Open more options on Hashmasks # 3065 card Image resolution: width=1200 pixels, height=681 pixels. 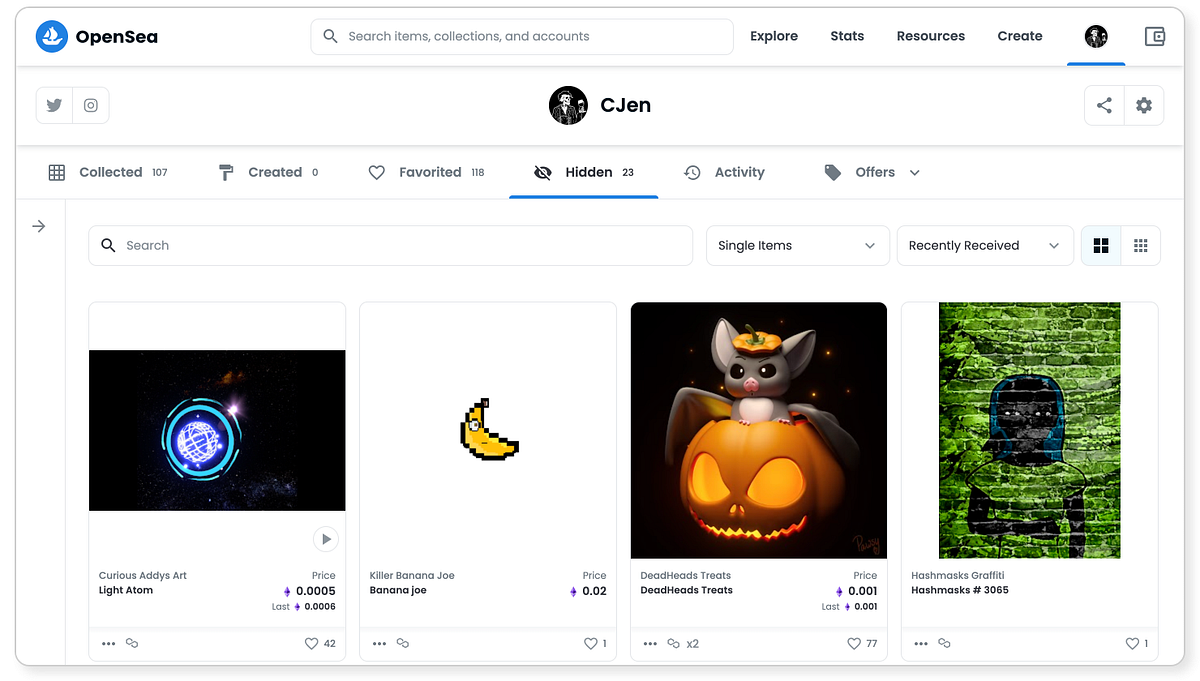(921, 644)
